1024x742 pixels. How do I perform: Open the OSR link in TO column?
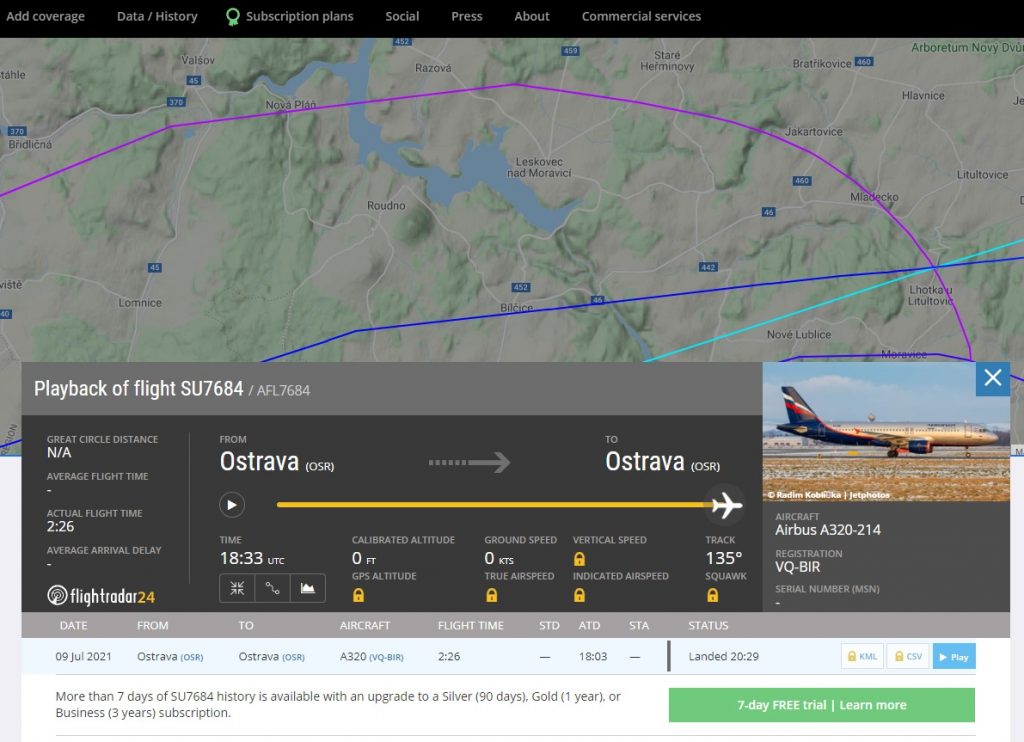click(x=293, y=657)
